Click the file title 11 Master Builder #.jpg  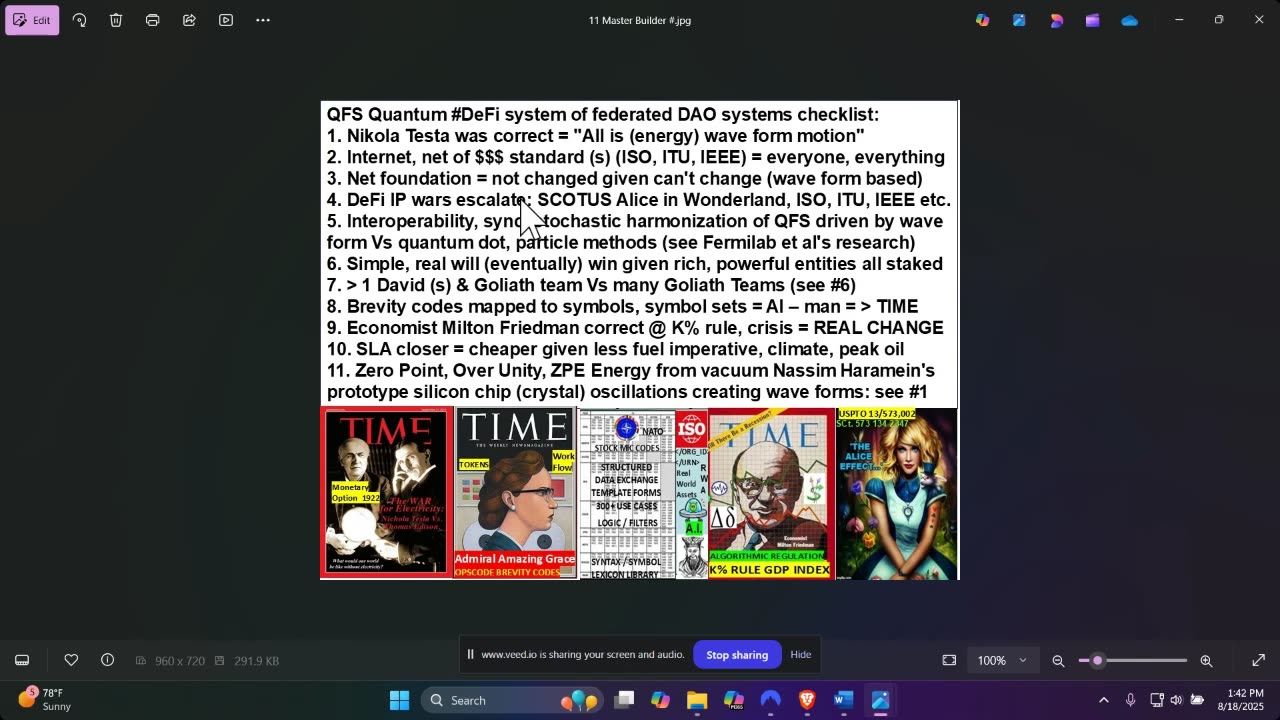(640, 20)
